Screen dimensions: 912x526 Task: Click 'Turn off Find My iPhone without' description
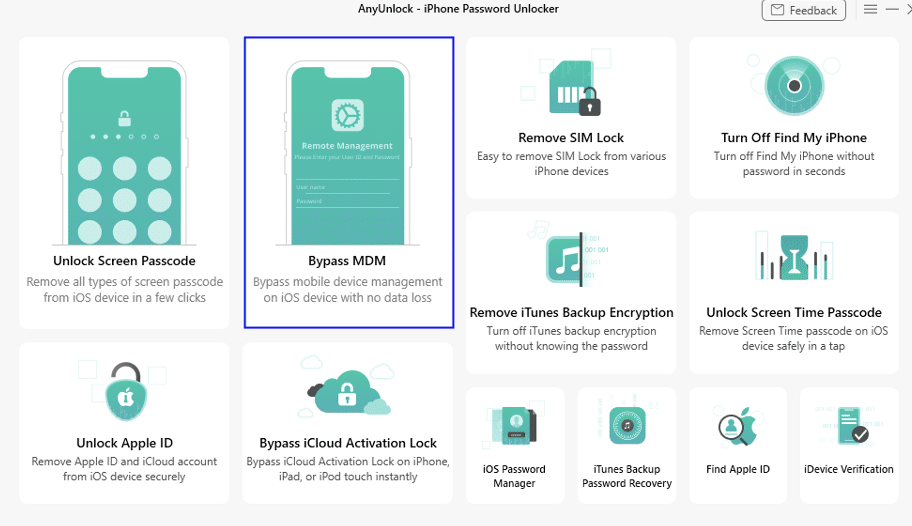coord(794,164)
